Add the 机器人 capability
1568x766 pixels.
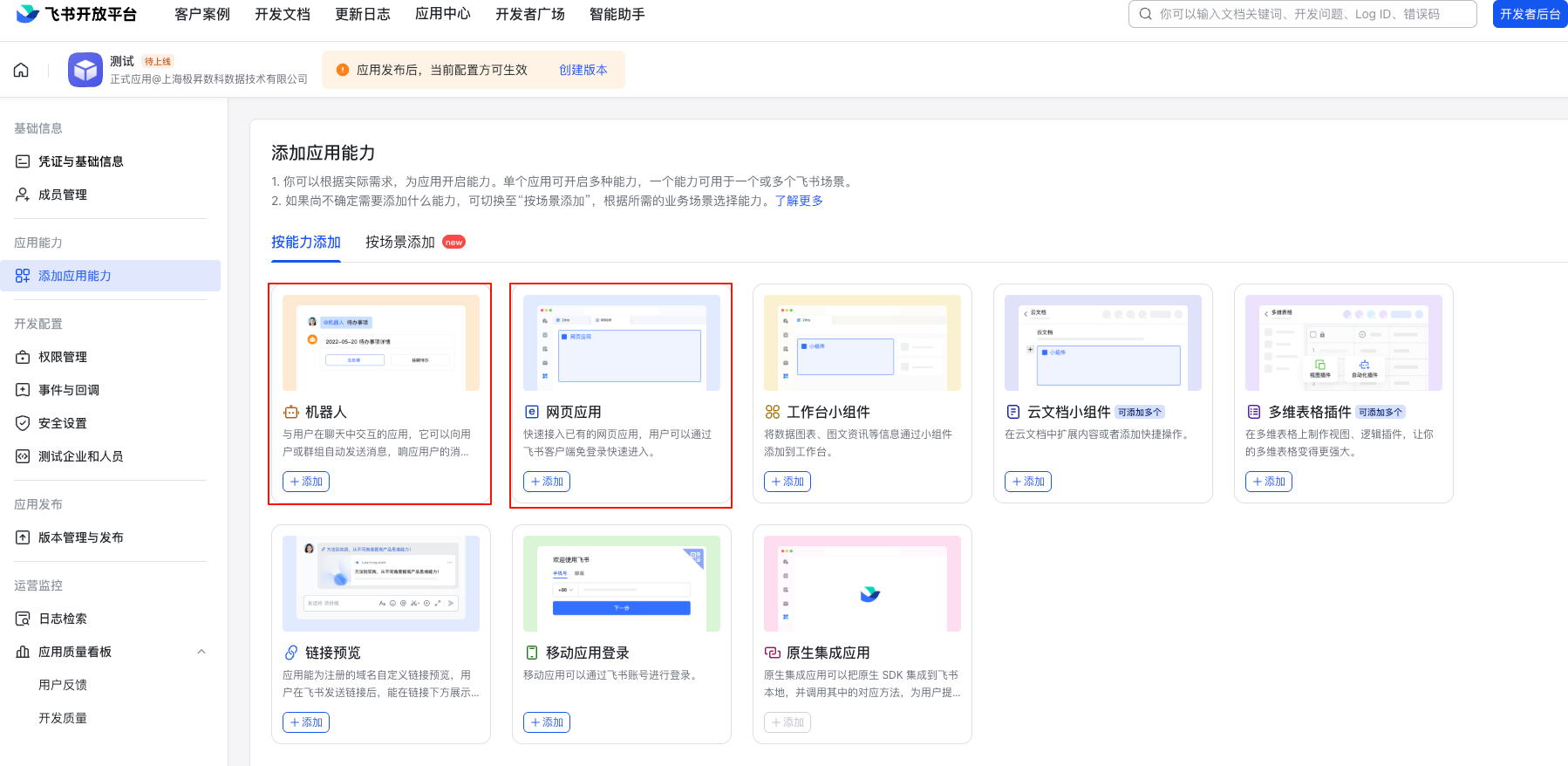pyautogui.click(x=306, y=482)
